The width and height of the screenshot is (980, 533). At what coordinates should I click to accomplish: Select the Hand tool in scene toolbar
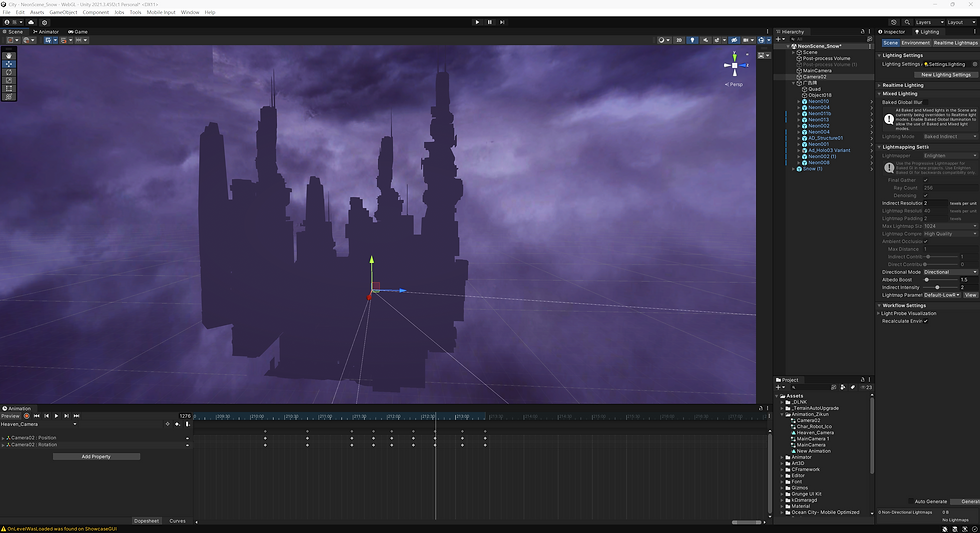(9, 55)
